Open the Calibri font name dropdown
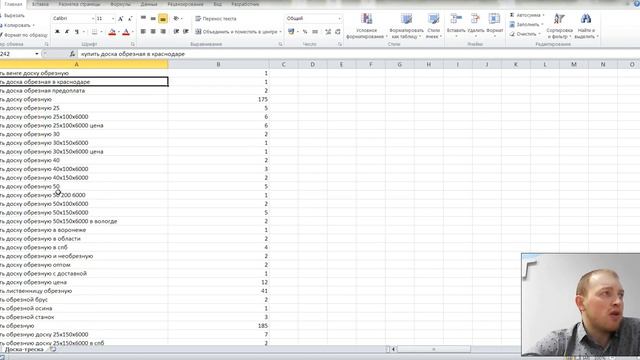 point(93,19)
